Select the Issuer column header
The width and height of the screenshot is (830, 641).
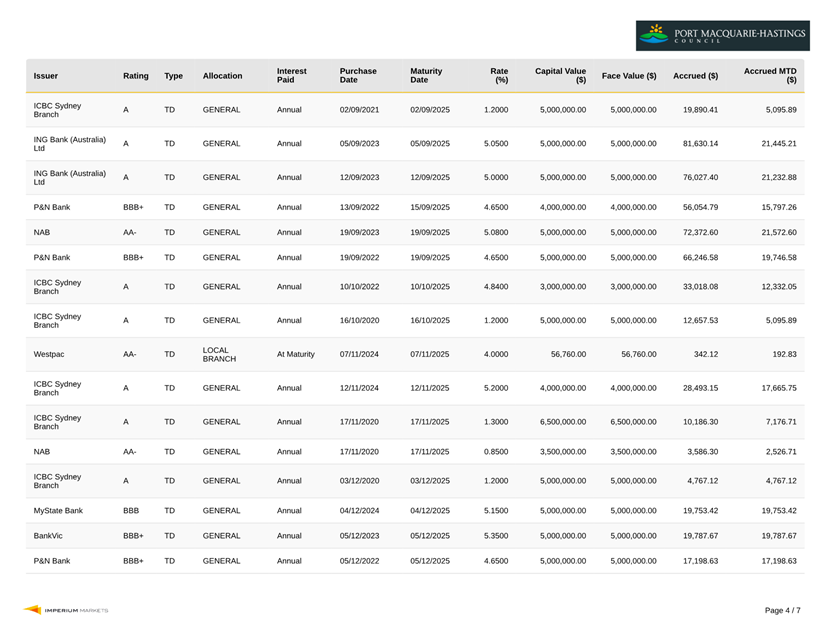click(x=46, y=76)
